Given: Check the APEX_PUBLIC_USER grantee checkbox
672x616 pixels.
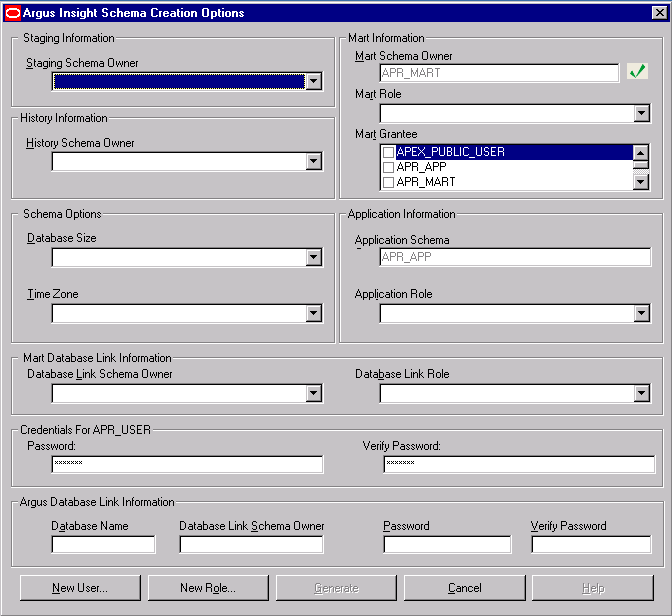Looking at the screenshot, I should click(388, 152).
